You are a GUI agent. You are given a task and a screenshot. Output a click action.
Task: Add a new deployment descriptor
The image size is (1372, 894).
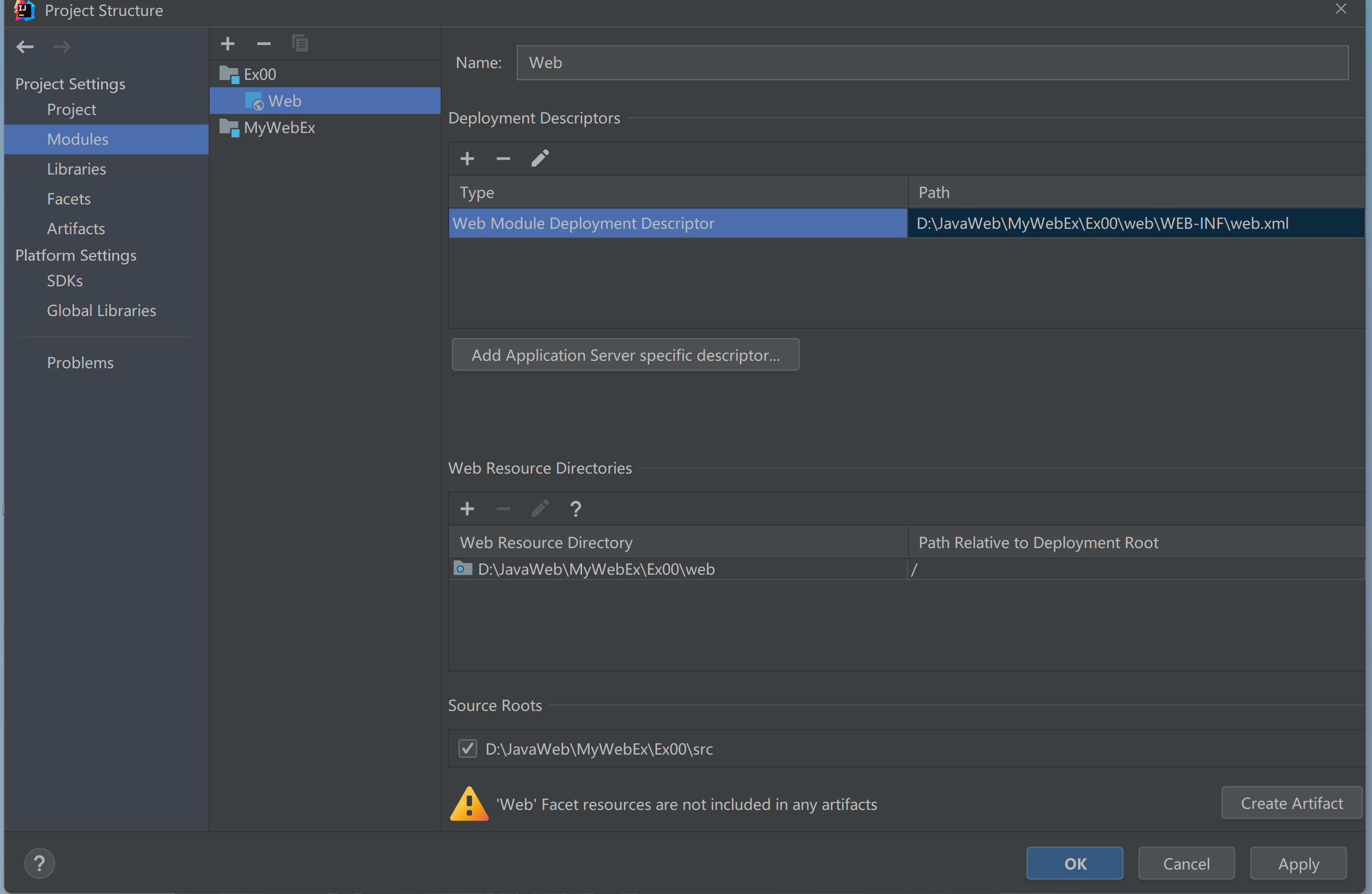pos(467,159)
